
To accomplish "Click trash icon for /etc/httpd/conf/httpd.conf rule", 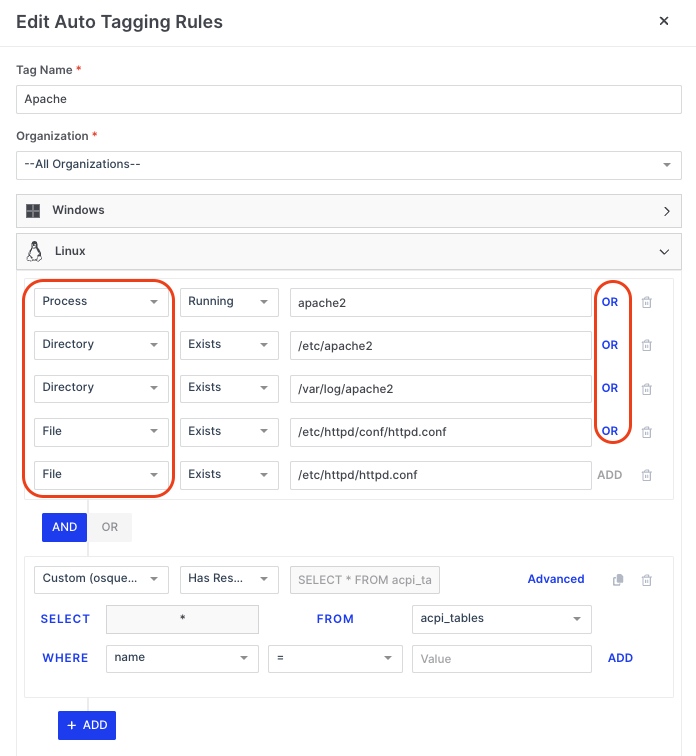I will (x=646, y=432).
